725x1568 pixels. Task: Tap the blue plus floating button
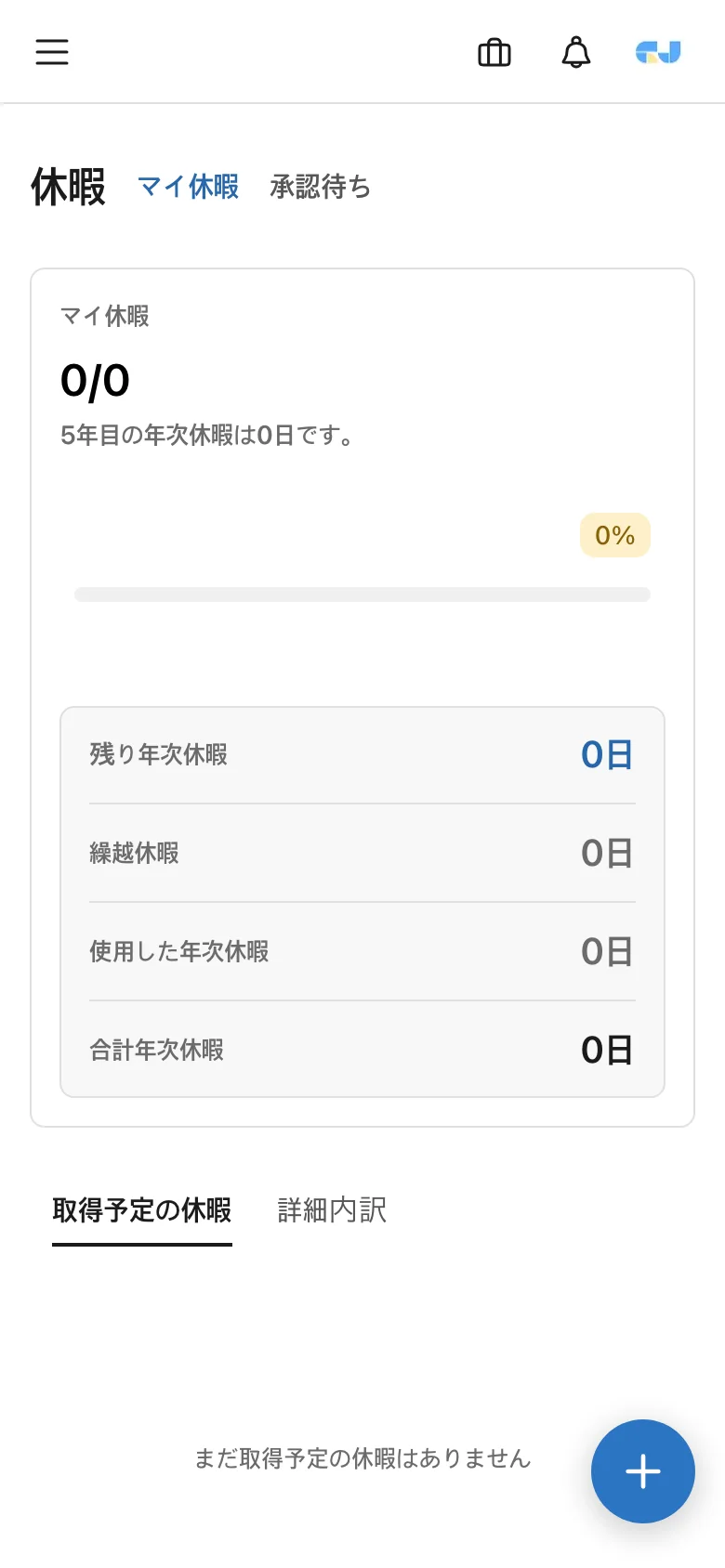(x=643, y=1471)
